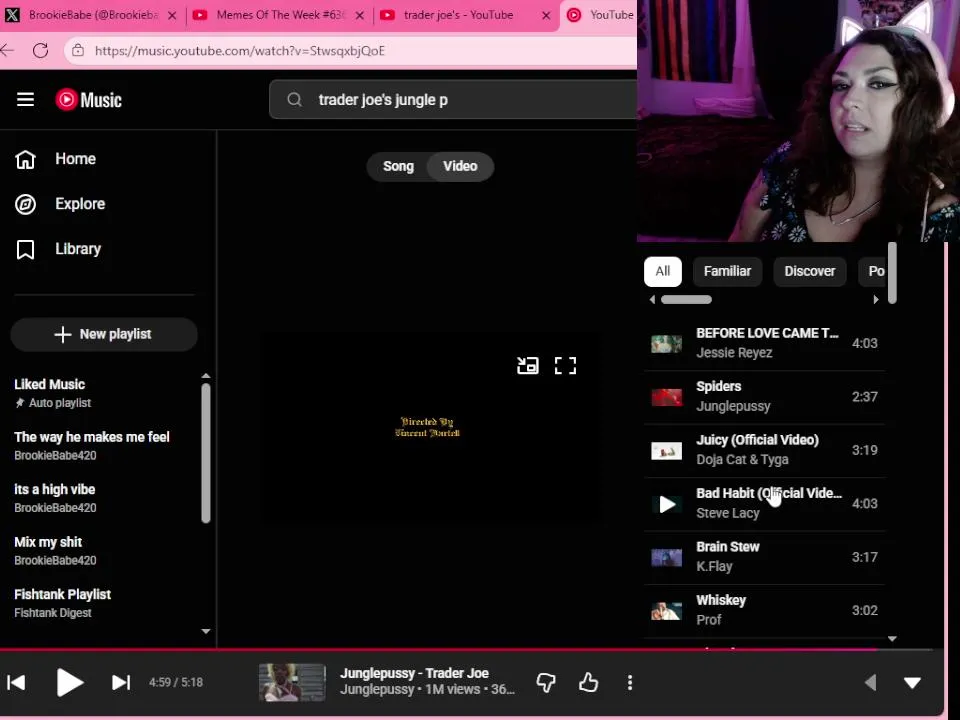This screenshot has width=960, height=720.
Task: Select Whiskey by Prof in queue
Action: (764, 610)
